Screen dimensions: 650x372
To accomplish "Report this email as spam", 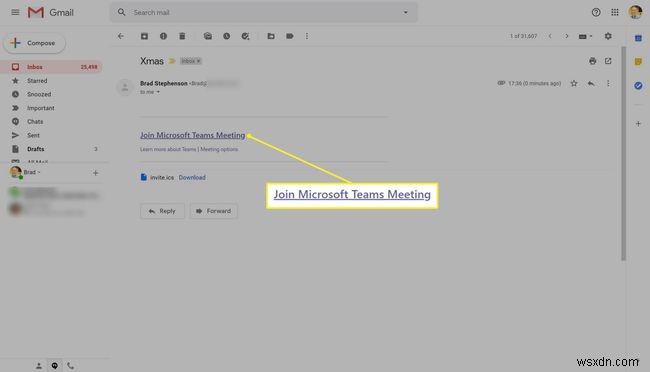I will point(163,36).
